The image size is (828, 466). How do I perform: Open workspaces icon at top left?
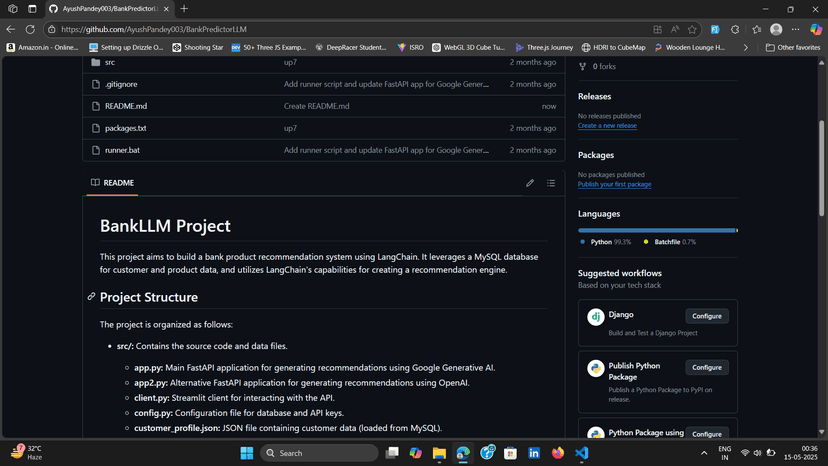tap(13, 8)
